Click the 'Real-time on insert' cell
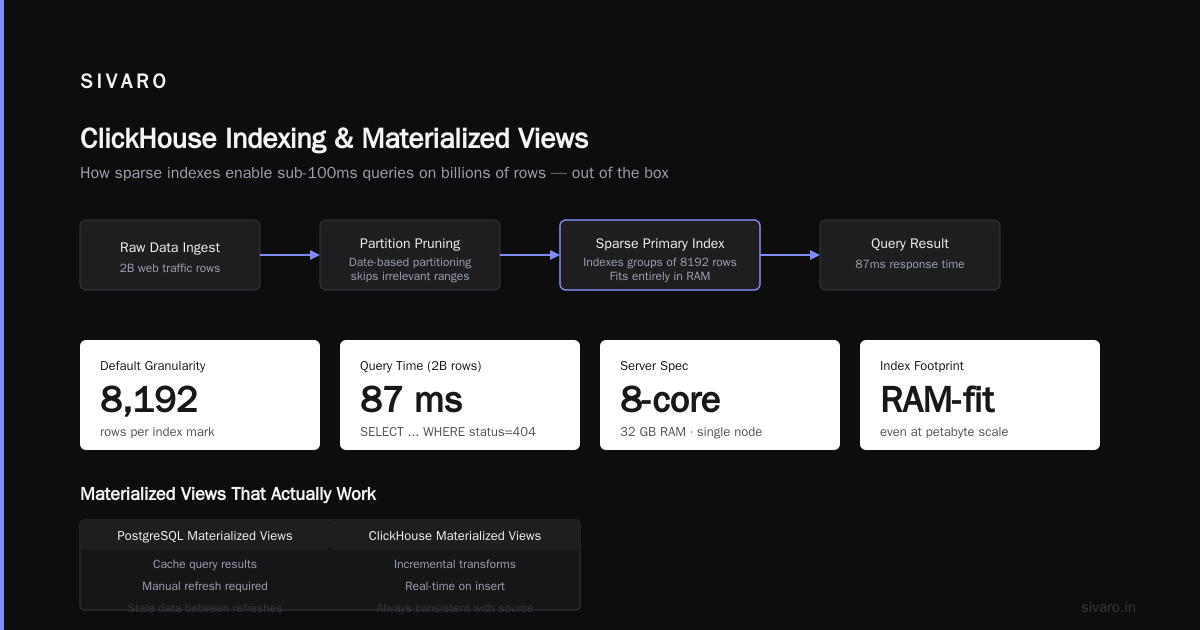Image resolution: width=1200 pixels, height=630 pixels. coord(455,586)
